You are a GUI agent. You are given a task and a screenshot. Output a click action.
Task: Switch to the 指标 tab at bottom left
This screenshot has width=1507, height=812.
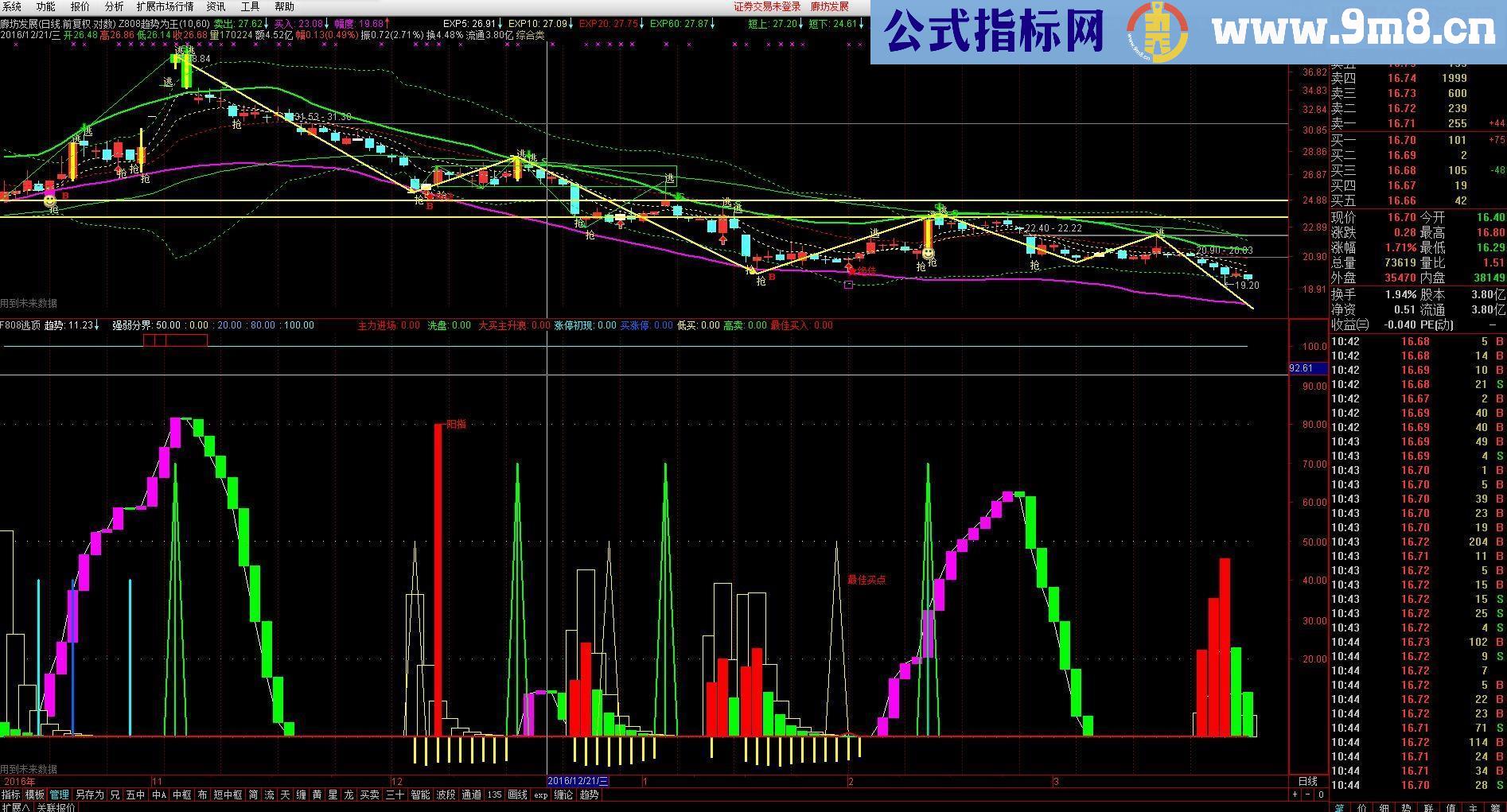point(11,795)
